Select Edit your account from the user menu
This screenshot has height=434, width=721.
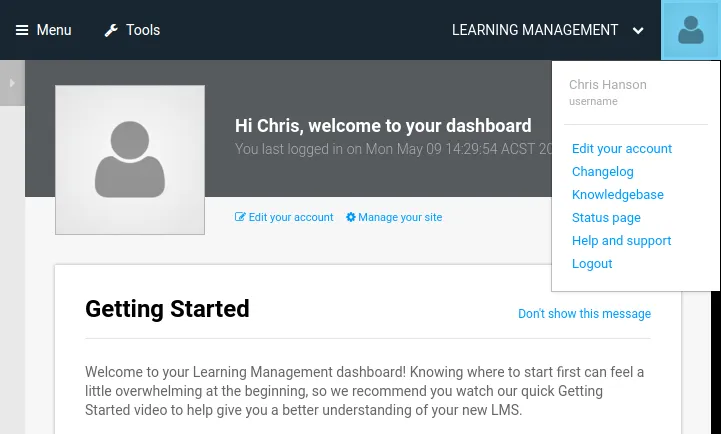[x=622, y=149]
